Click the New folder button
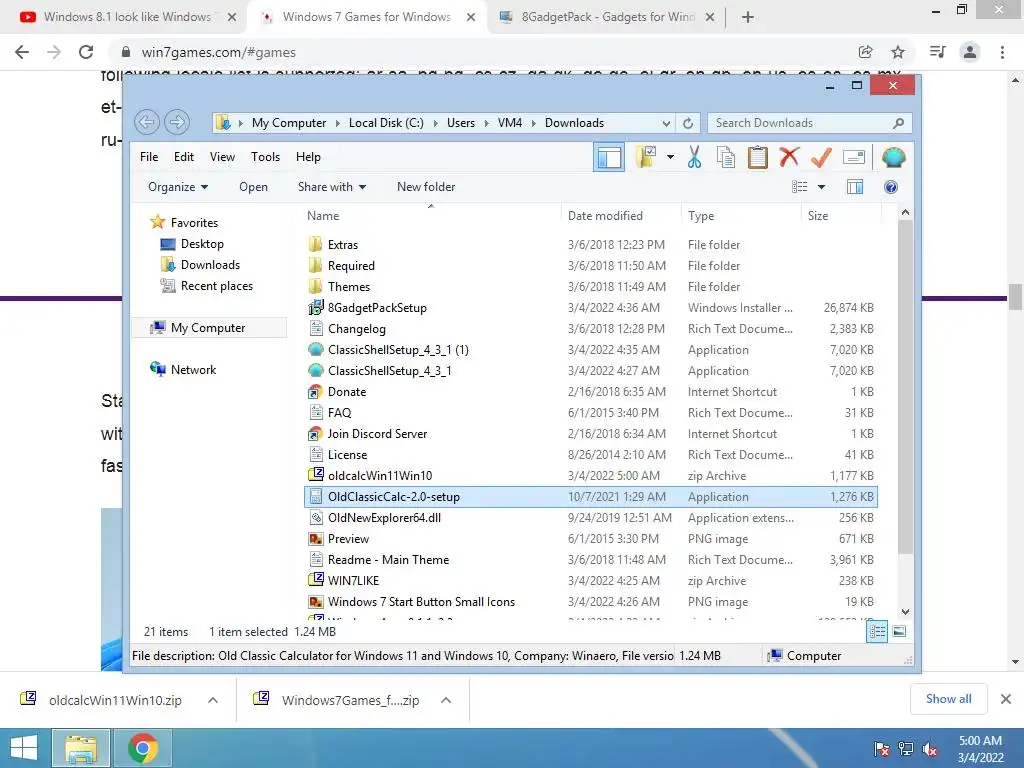The image size is (1024, 768). coord(426,187)
